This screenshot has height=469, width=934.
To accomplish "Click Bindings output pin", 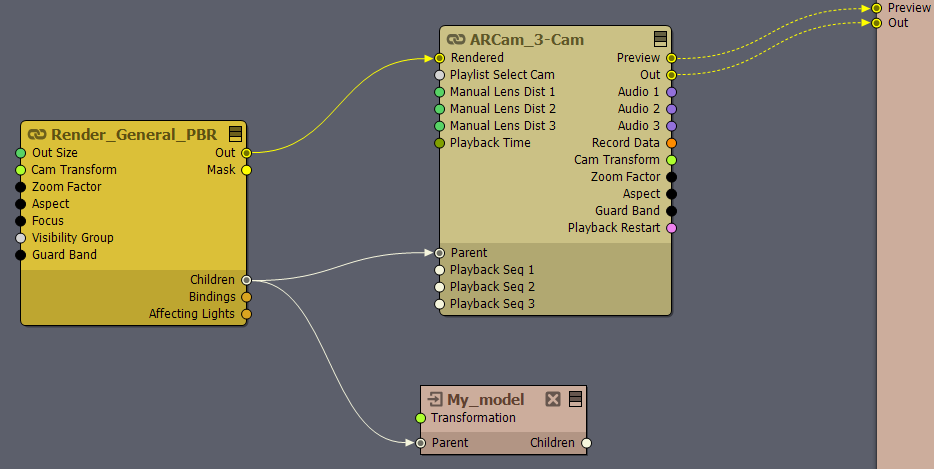I will coord(246,297).
